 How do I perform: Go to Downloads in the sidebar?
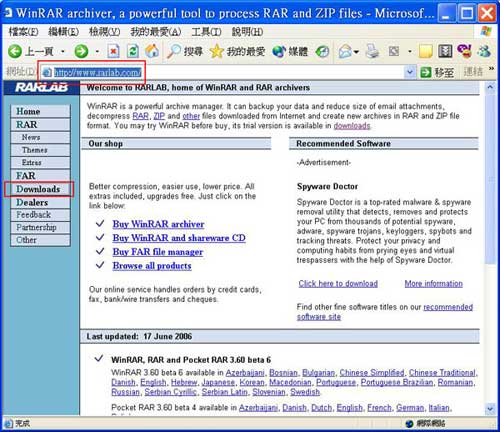(39, 189)
